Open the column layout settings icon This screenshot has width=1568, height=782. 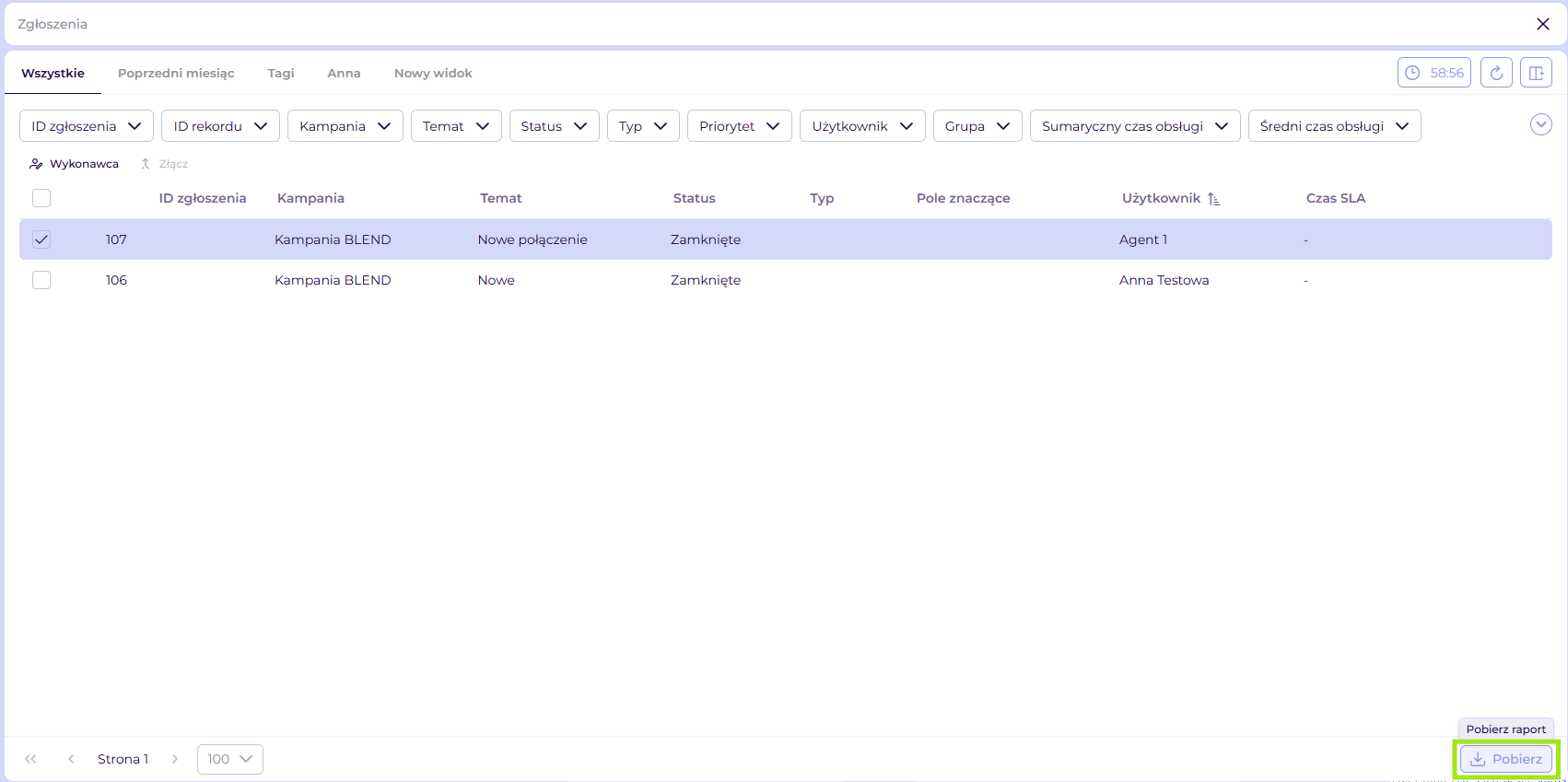coord(1536,73)
